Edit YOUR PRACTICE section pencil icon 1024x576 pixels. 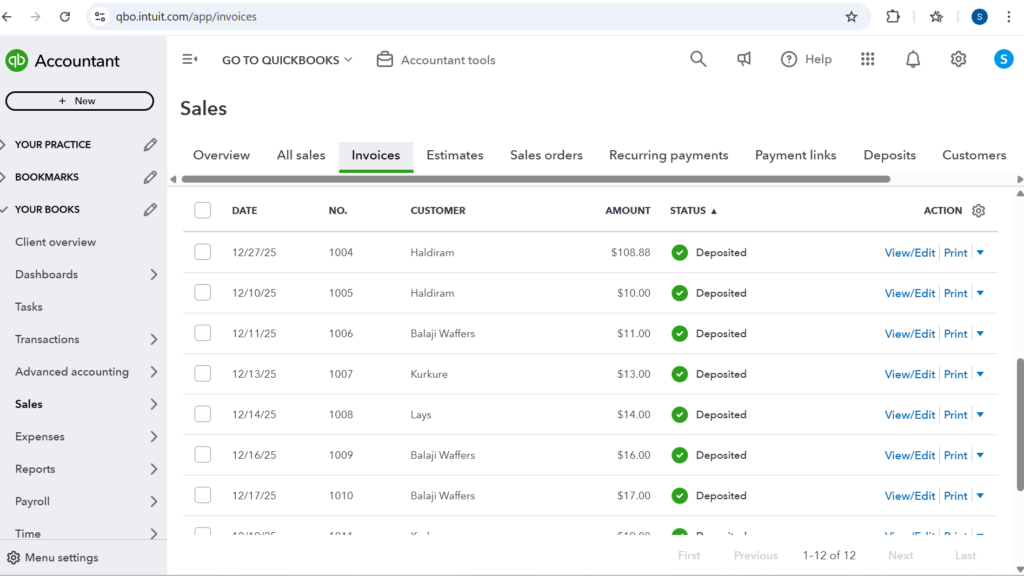click(150, 144)
